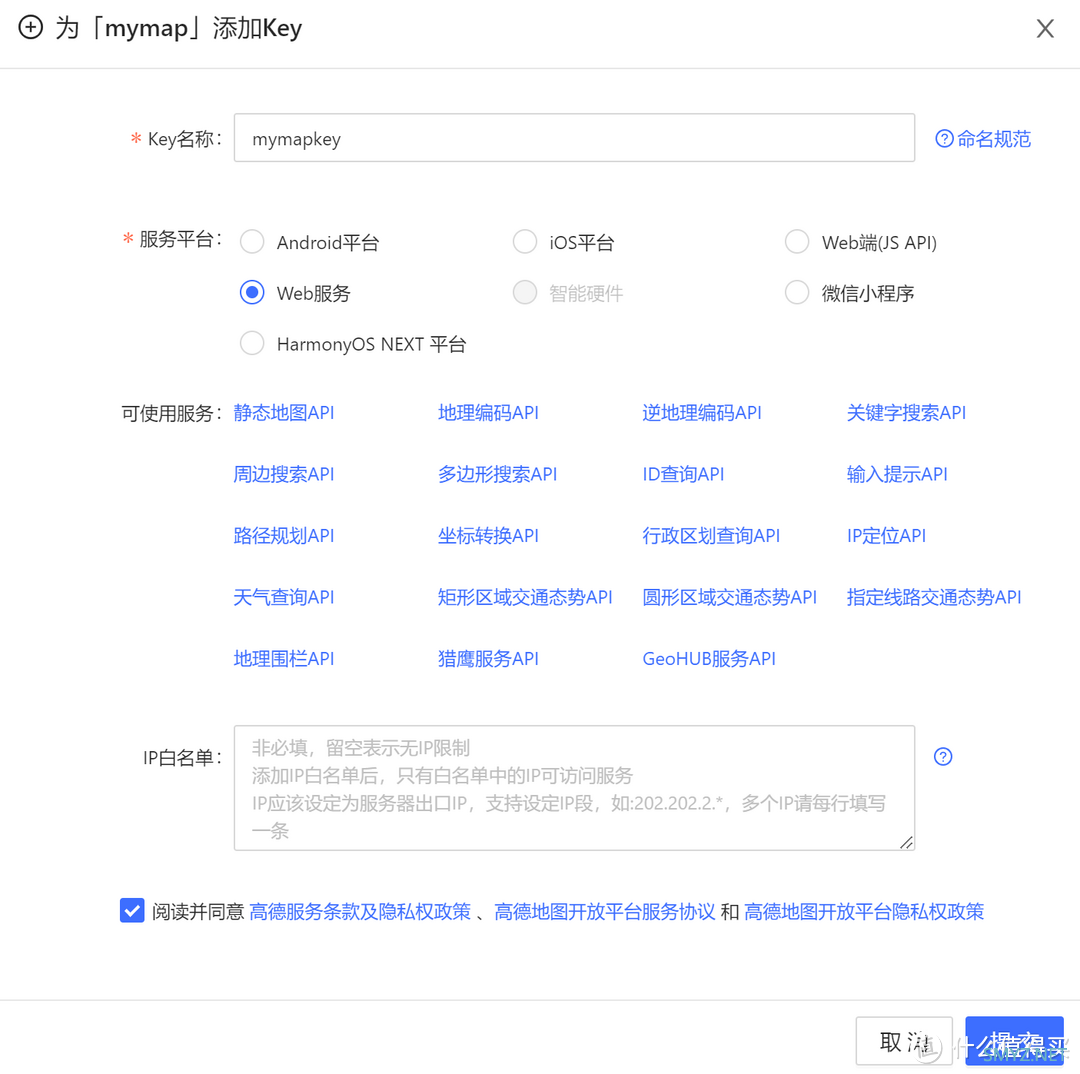Close the add Key dialog

[1045, 29]
